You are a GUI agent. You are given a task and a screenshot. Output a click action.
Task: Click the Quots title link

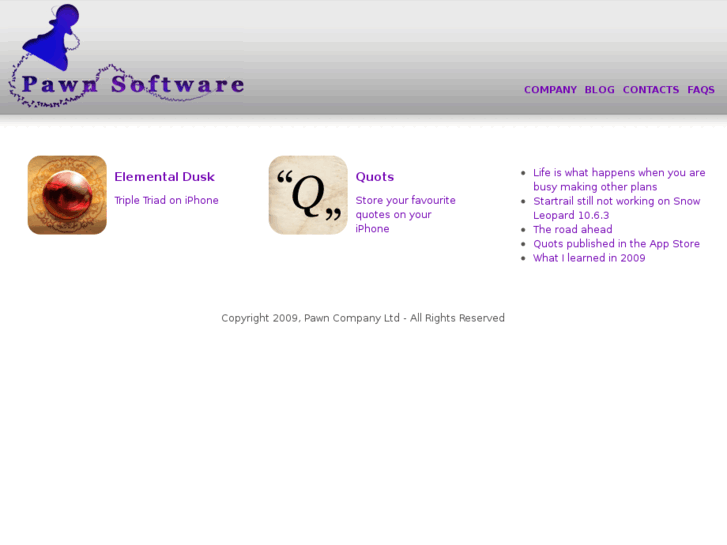(375, 177)
